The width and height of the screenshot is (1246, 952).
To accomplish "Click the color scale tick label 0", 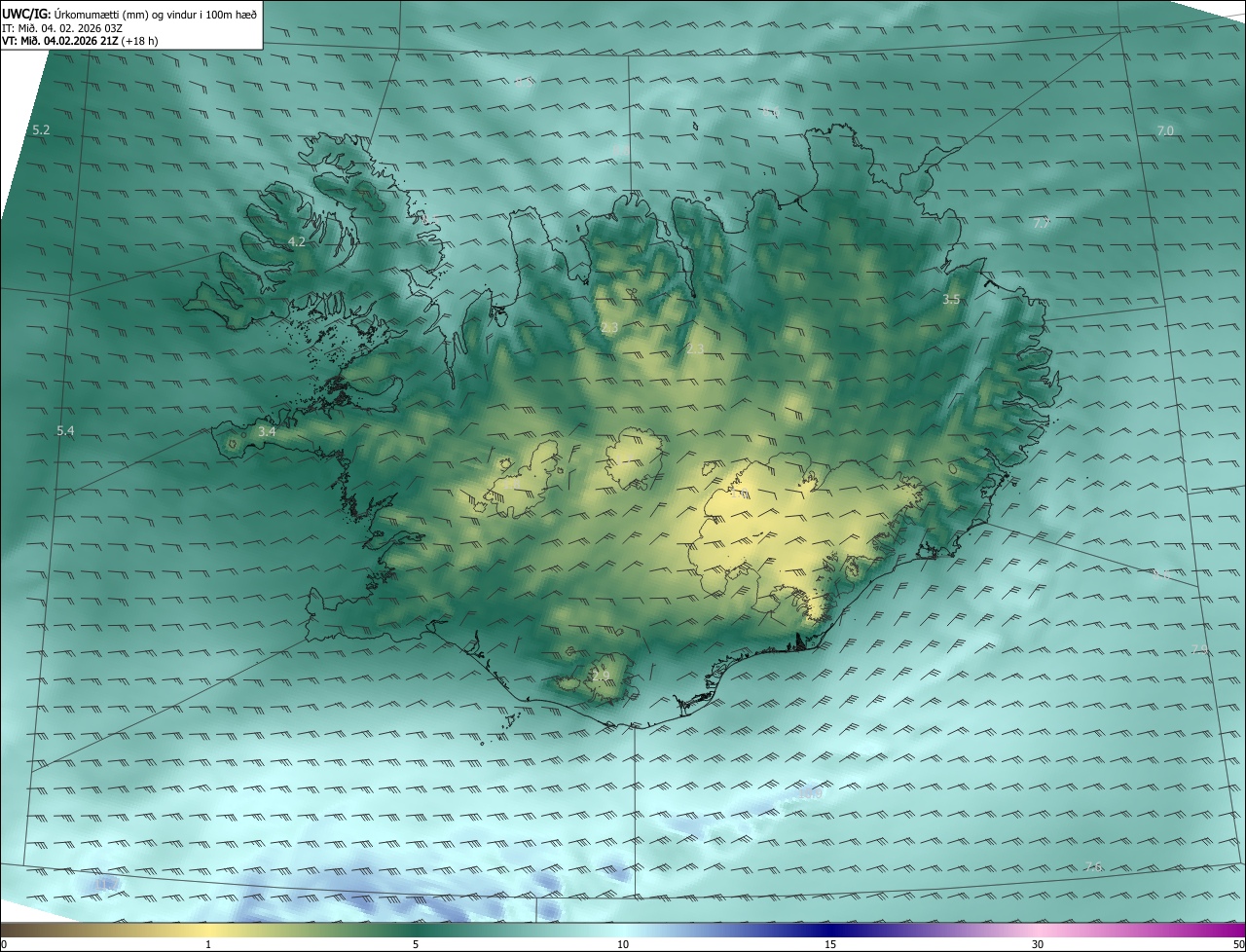I will pos(4,944).
